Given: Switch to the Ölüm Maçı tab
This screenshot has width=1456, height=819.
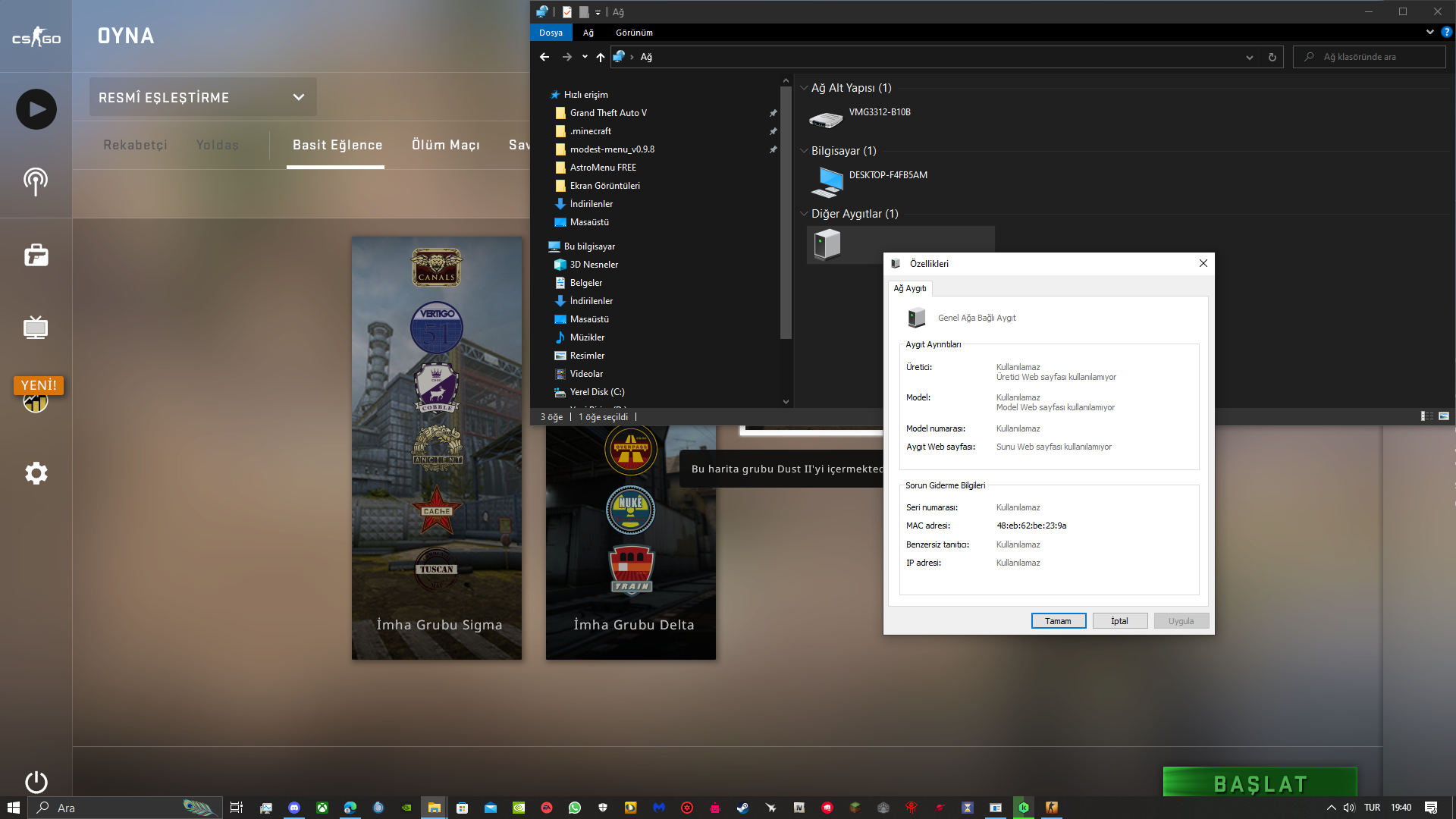Looking at the screenshot, I should point(446,145).
